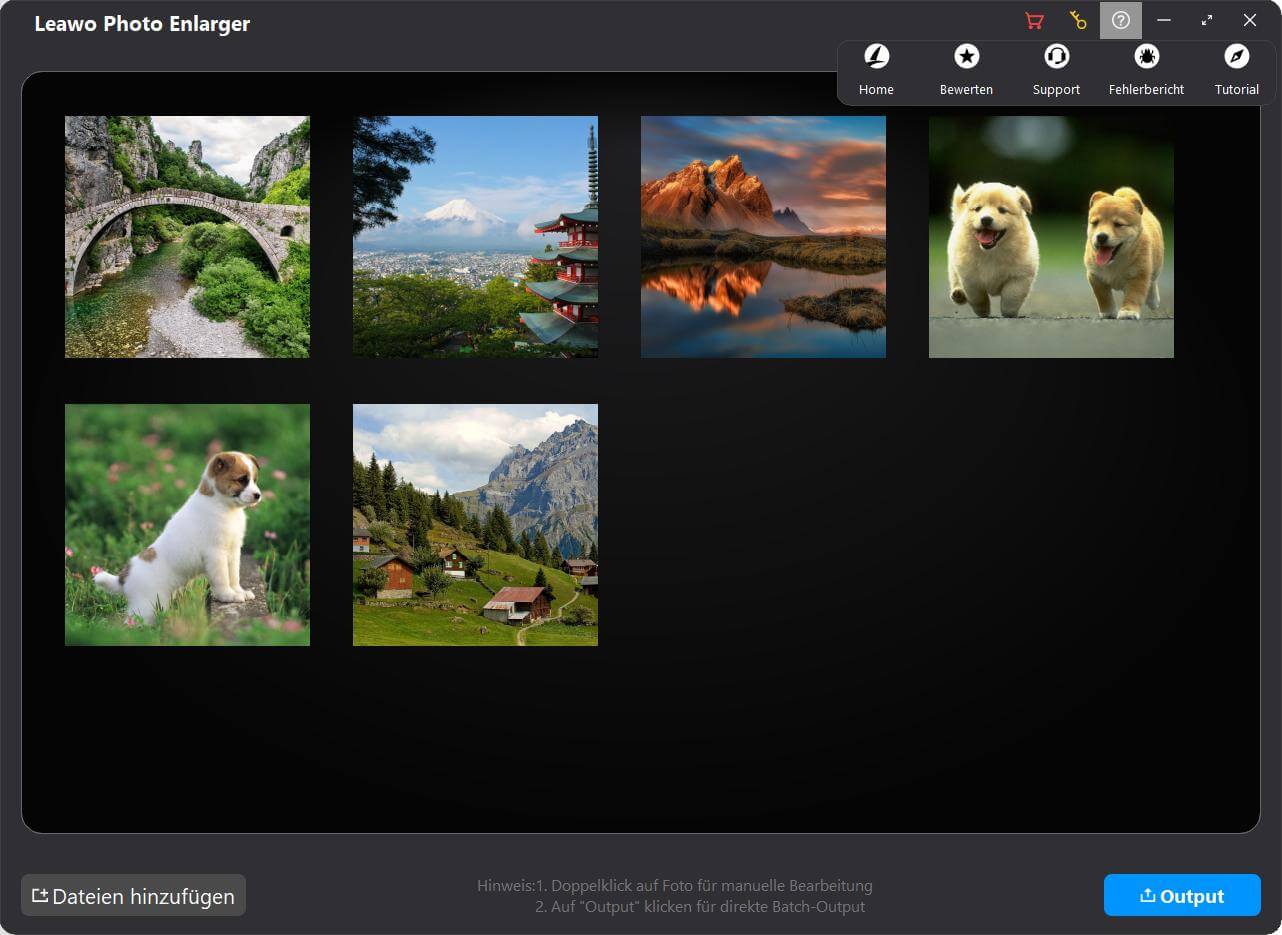Select the stone bridge photo thumbnail
This screenshot has width=1282, height=935.
(x=187, y=237)
